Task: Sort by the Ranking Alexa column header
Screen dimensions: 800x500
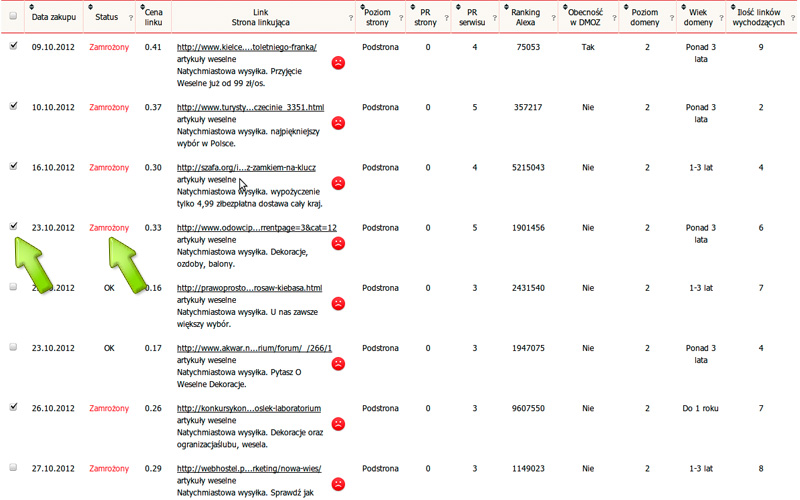Action: click(526, 16)
